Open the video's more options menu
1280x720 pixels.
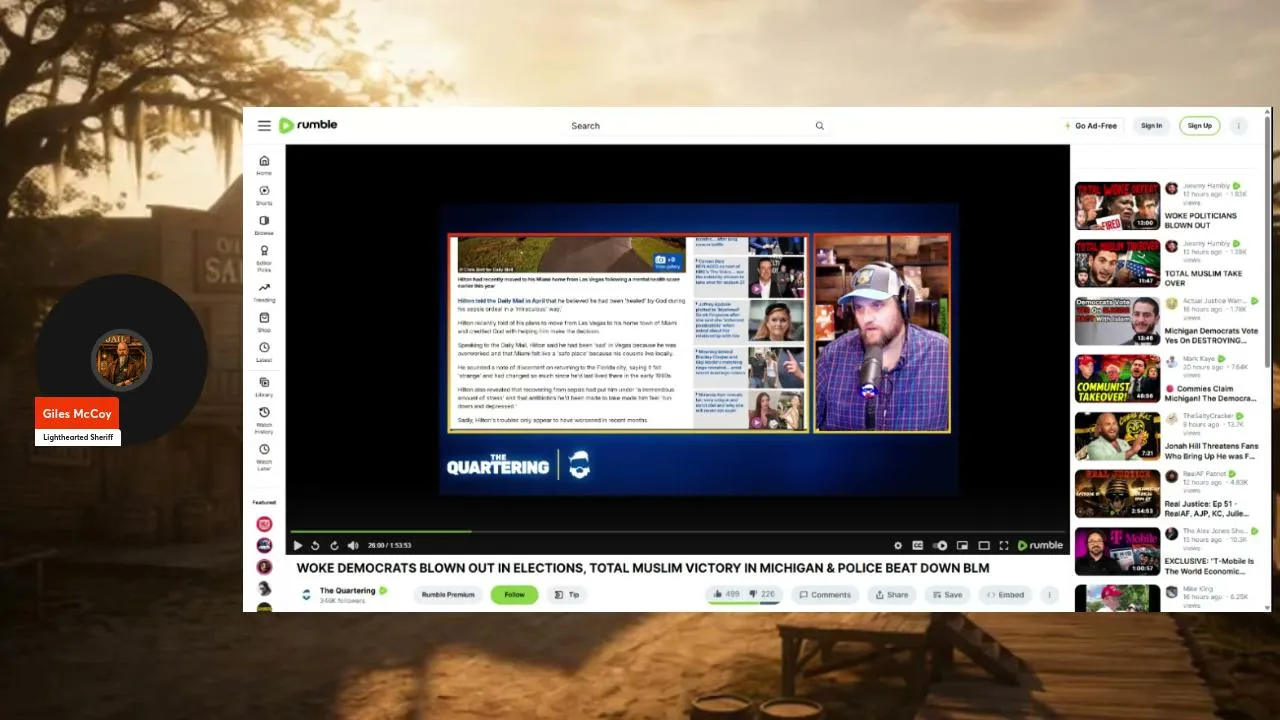click(1050, 595)
